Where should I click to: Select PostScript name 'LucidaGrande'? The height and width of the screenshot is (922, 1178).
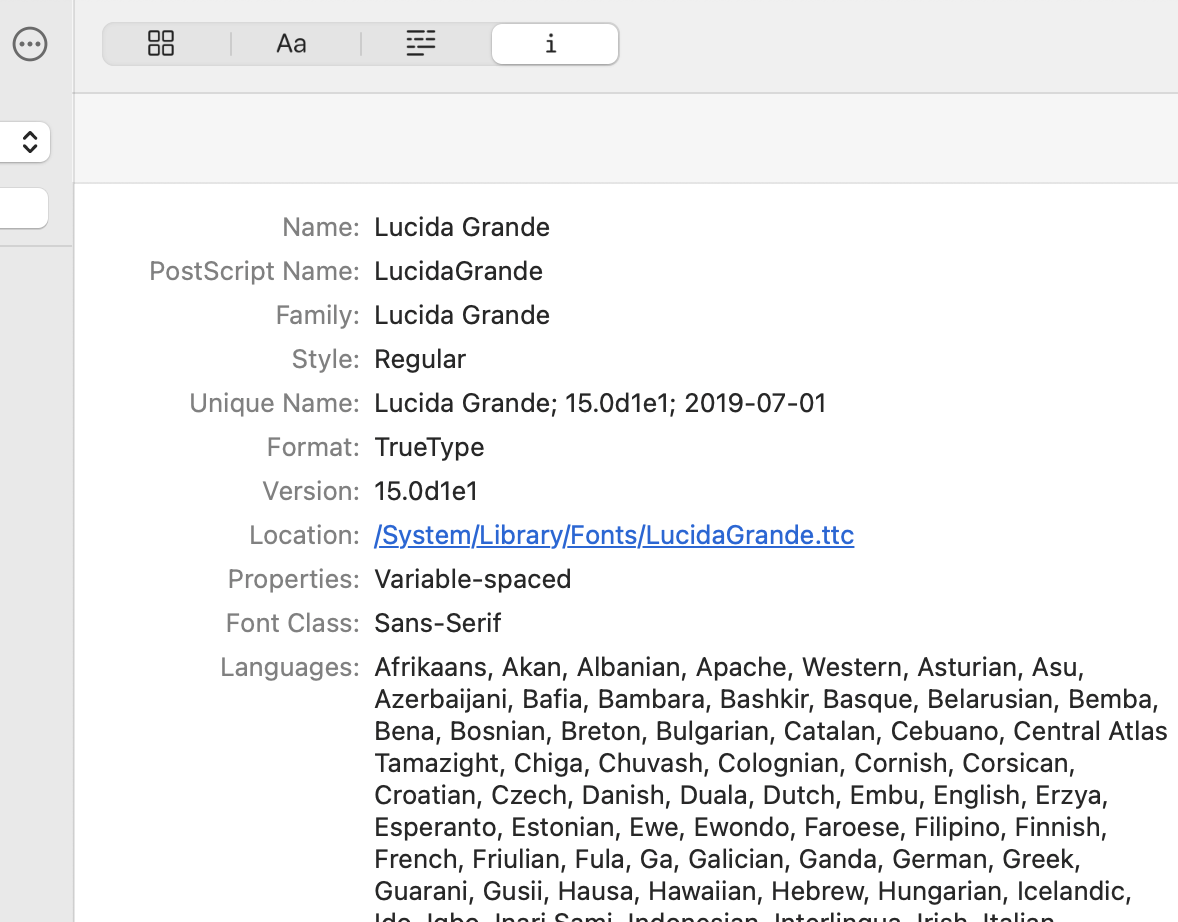coord(458,271)
